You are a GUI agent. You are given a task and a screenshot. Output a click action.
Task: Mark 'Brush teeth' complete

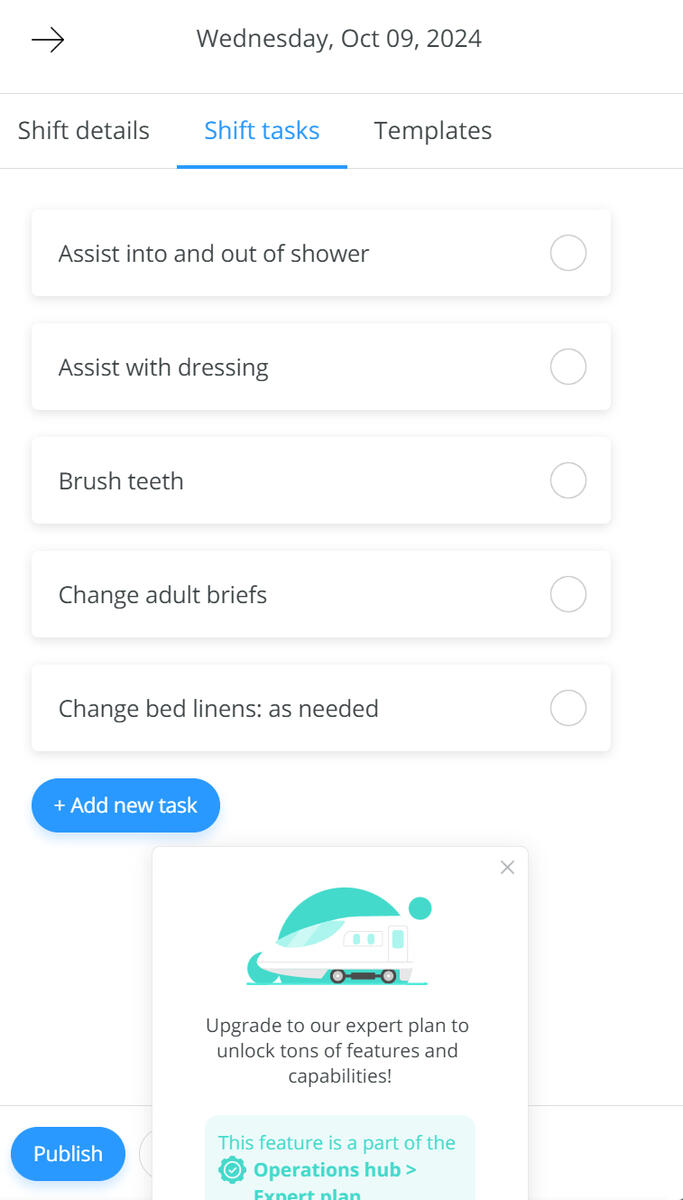(x=568, y=481)
